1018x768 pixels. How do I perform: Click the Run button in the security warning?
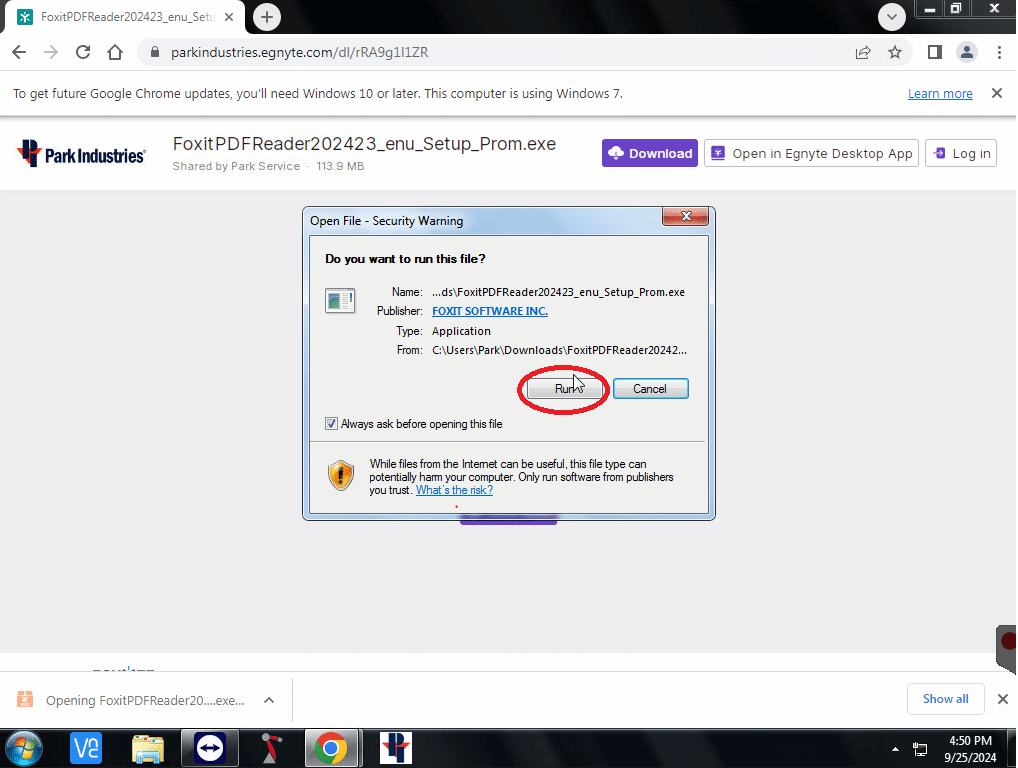pyautogui.click(x=564, y=388)
